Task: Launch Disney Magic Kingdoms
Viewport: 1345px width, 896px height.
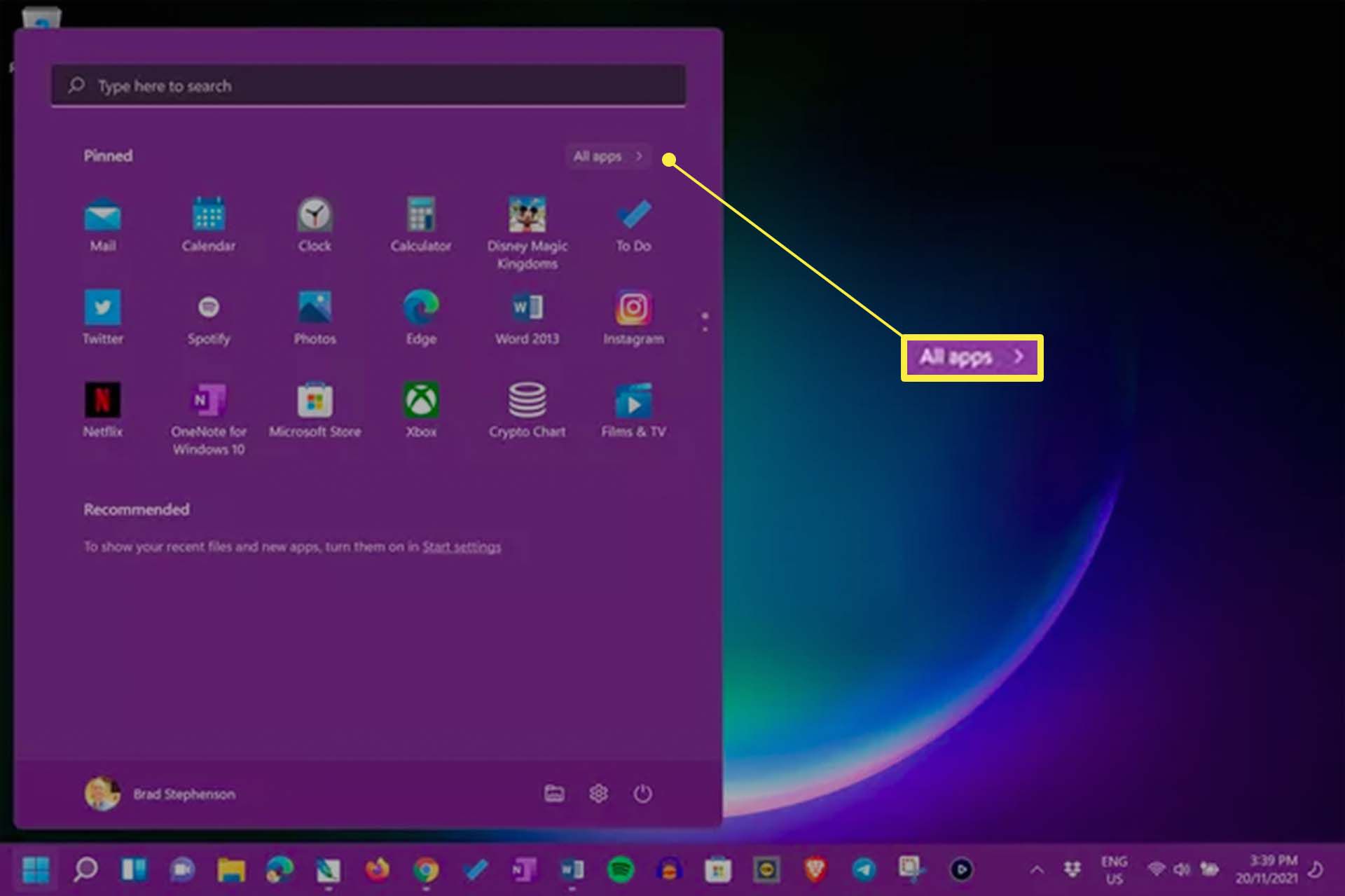Action: 527,234
